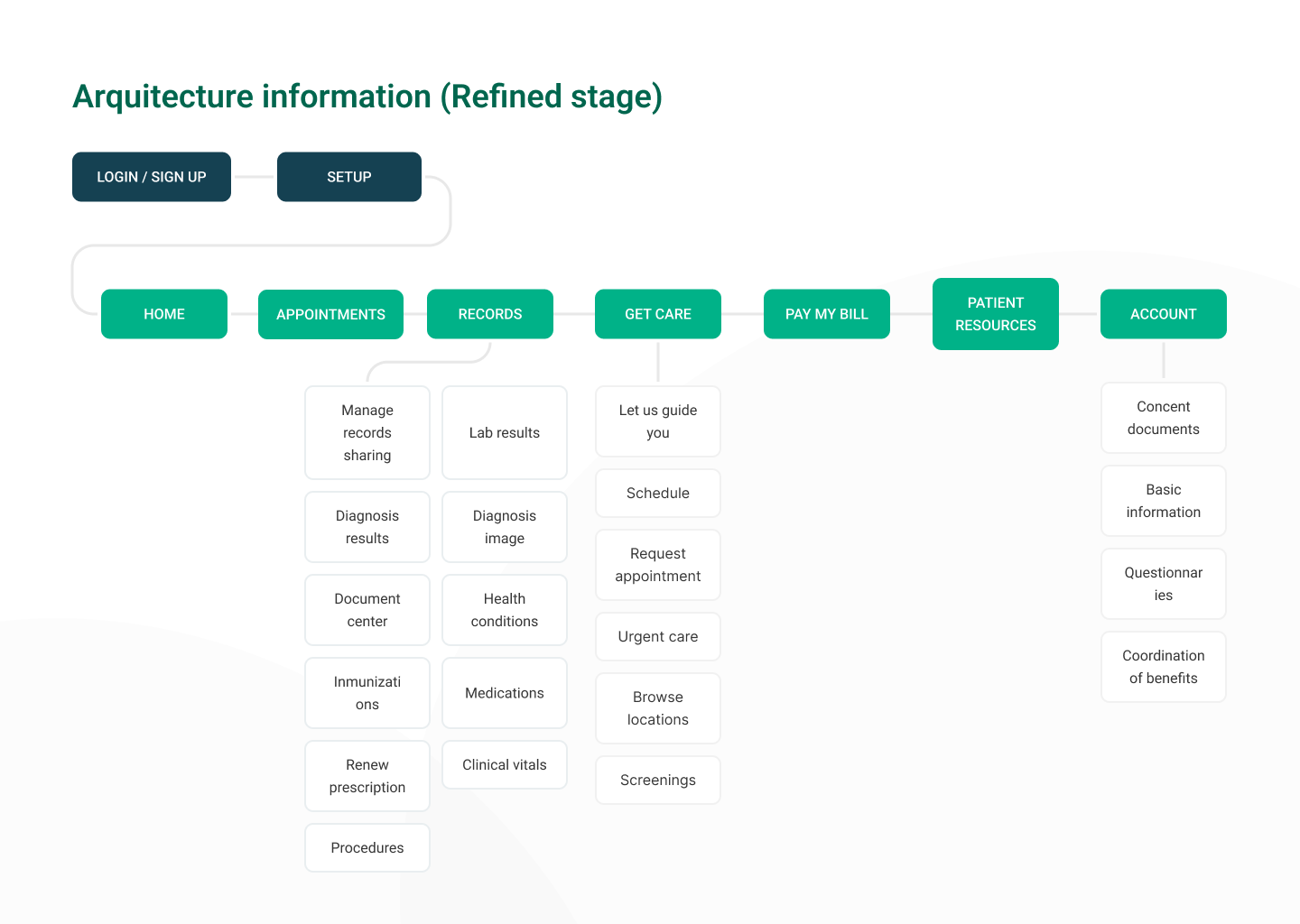Select the PATIENT RESOURCES box
Screen dimensions: 1300x924
[x=996, y=314]
